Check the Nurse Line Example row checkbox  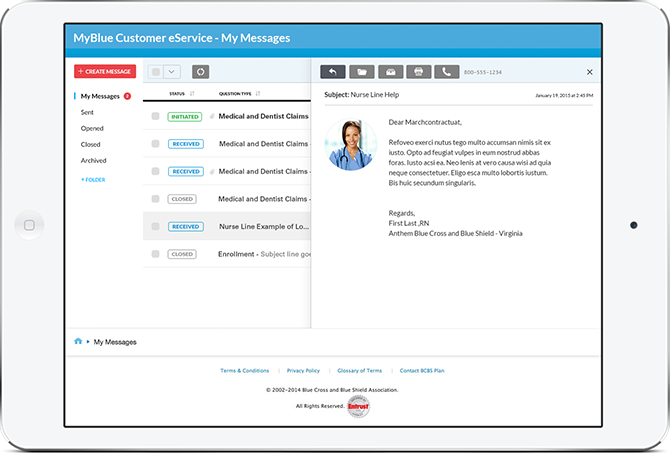tap(155, 226)
